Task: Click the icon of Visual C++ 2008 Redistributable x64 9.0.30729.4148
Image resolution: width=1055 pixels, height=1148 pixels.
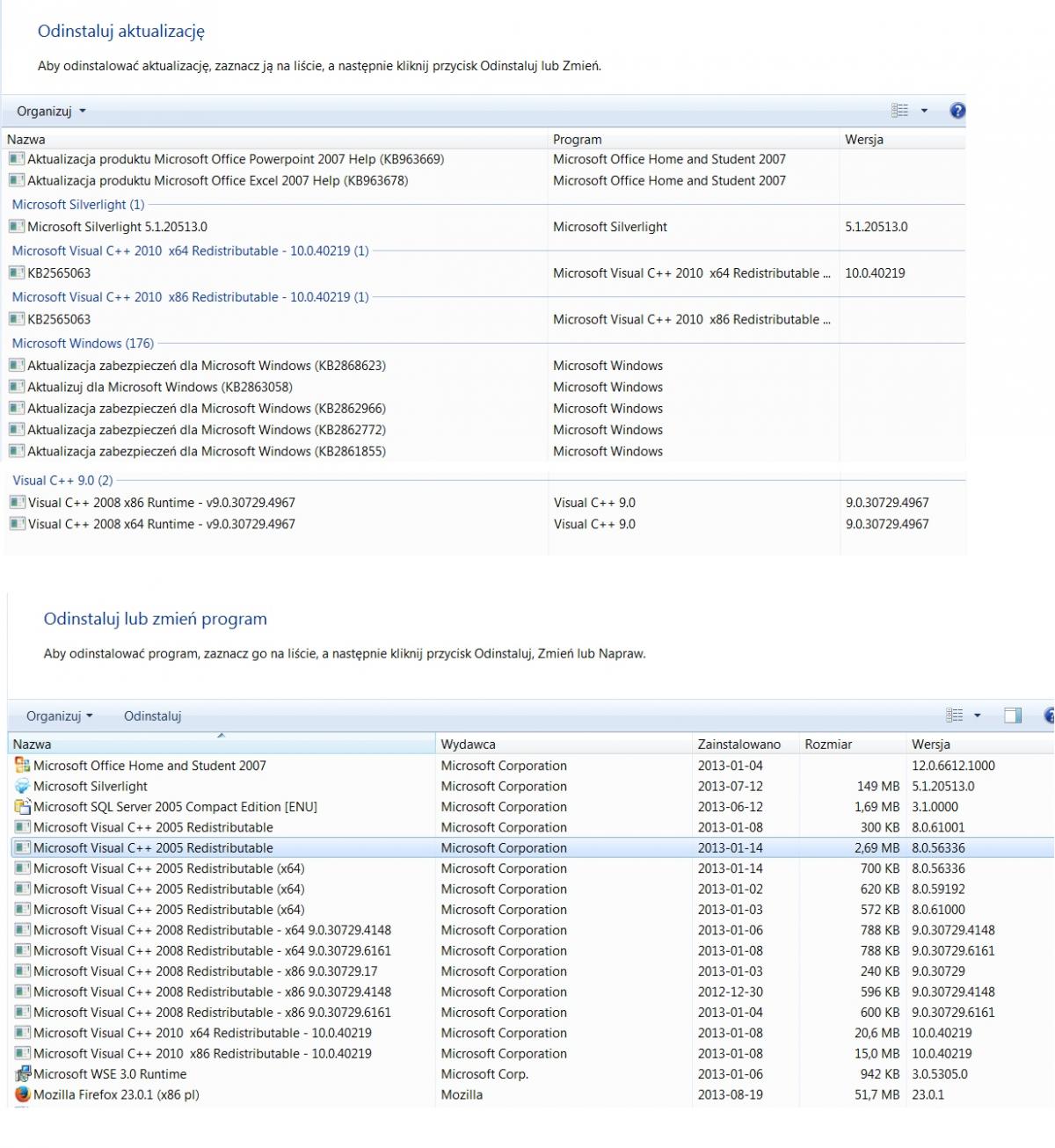Action: (x=22, y=930)
